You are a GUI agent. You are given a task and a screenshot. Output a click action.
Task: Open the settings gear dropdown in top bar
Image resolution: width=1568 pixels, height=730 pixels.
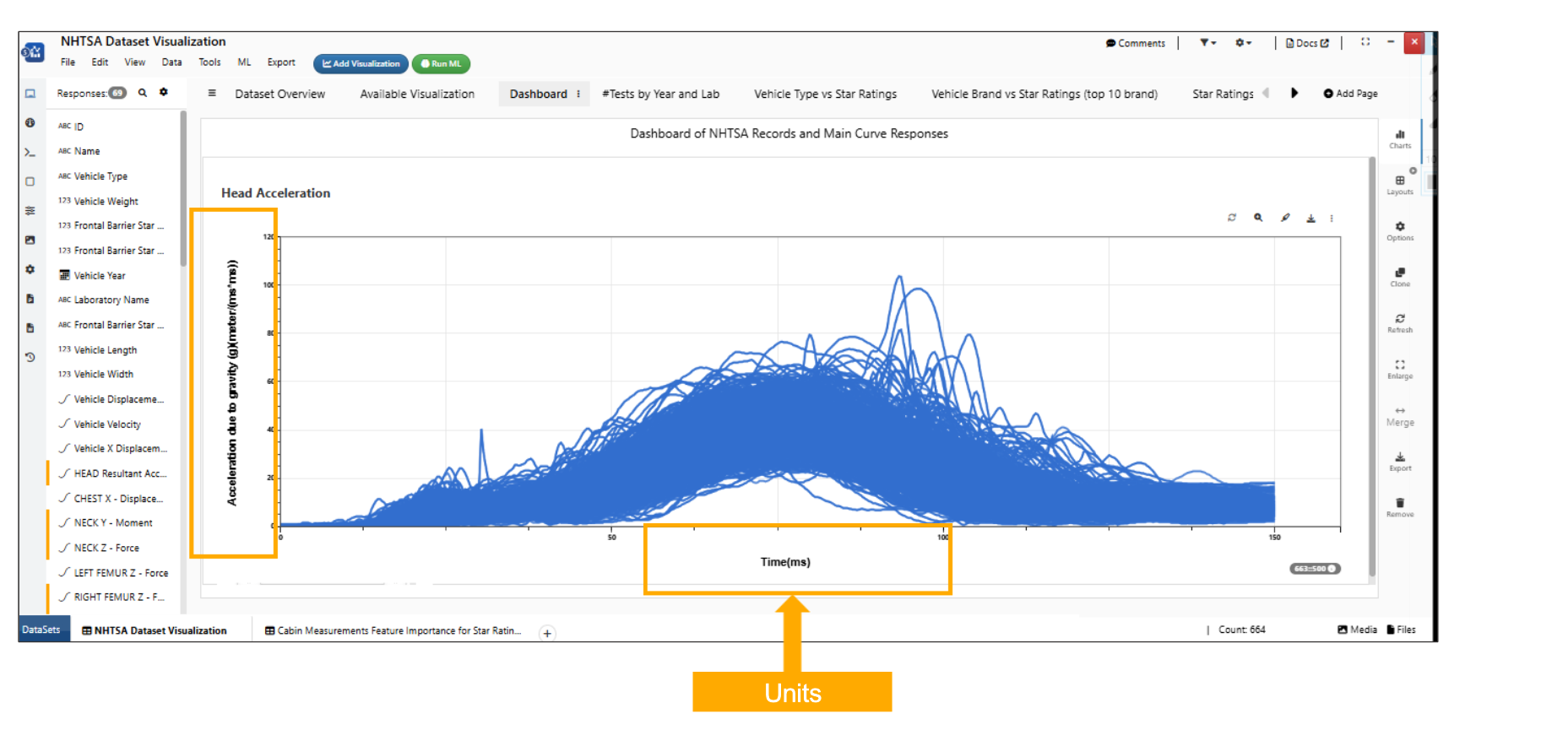(1243, 42)
